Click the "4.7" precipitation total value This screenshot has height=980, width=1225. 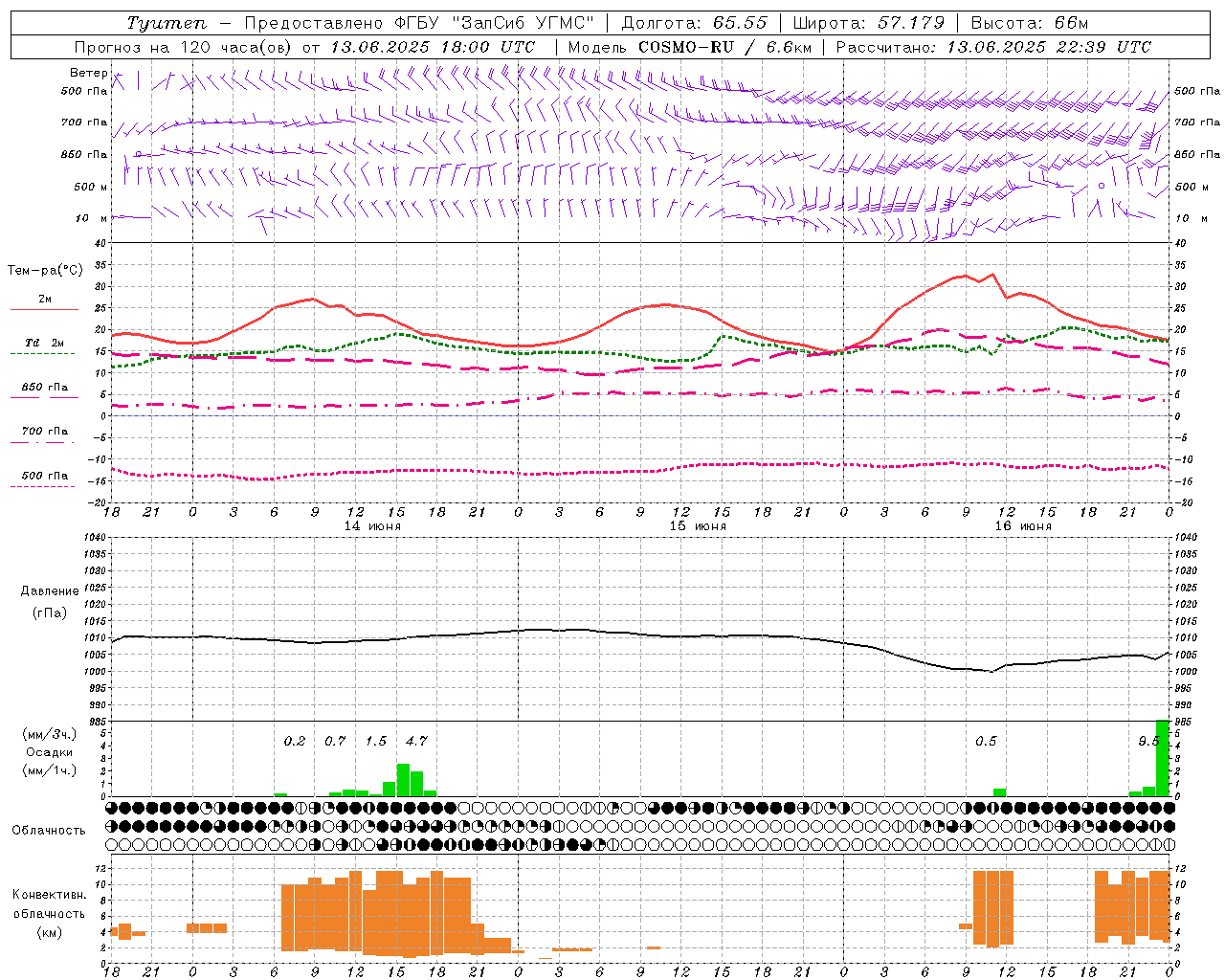[x=416, y=741]
